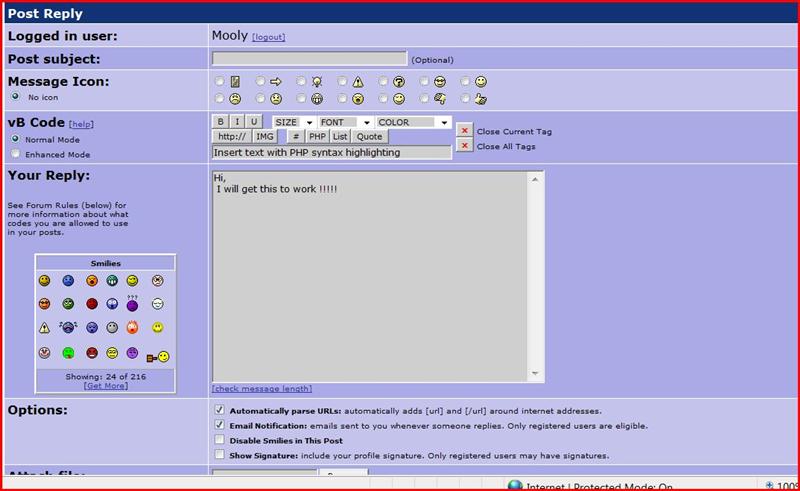Open the vB Code help link
The image size is (800, 491).
pyautogui.click(x=81, y=124)
